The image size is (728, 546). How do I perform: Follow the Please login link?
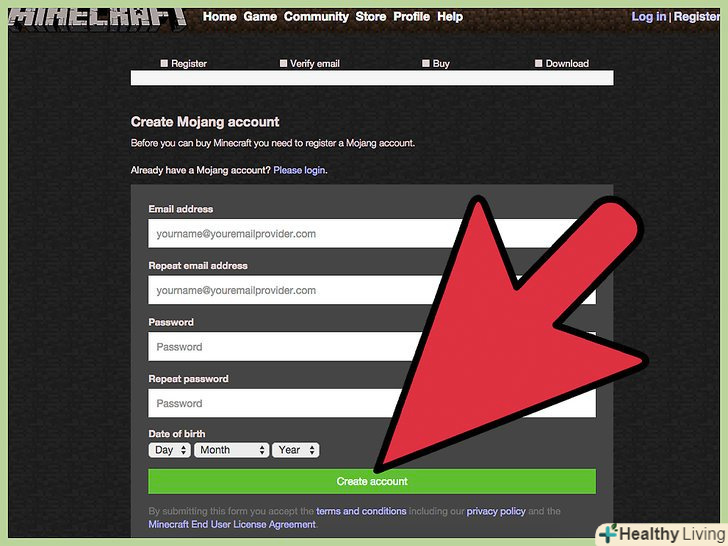(x=299, y=170)
